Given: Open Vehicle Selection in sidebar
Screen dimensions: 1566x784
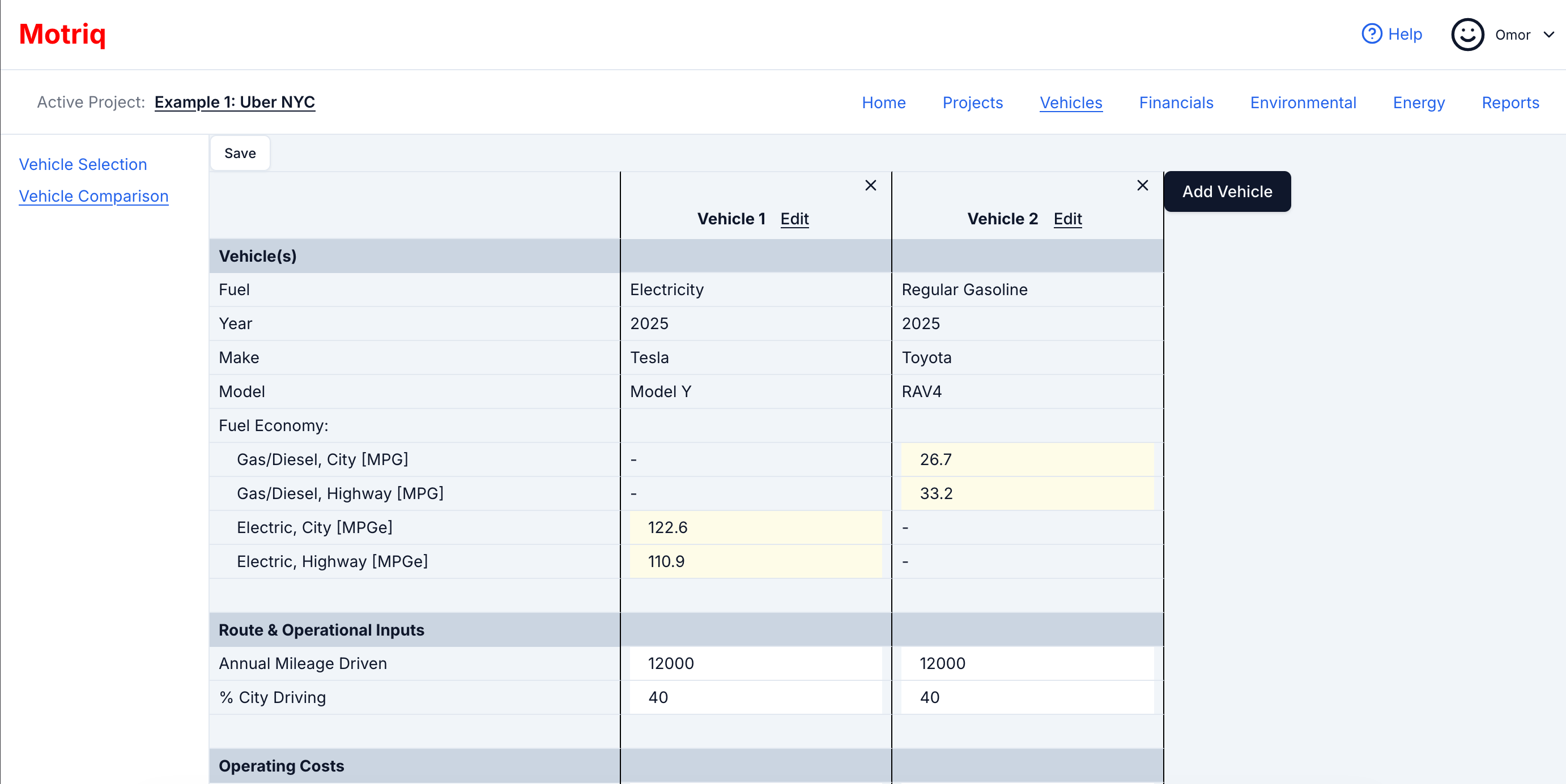Looking at the screenshot, I should [83, 165].
